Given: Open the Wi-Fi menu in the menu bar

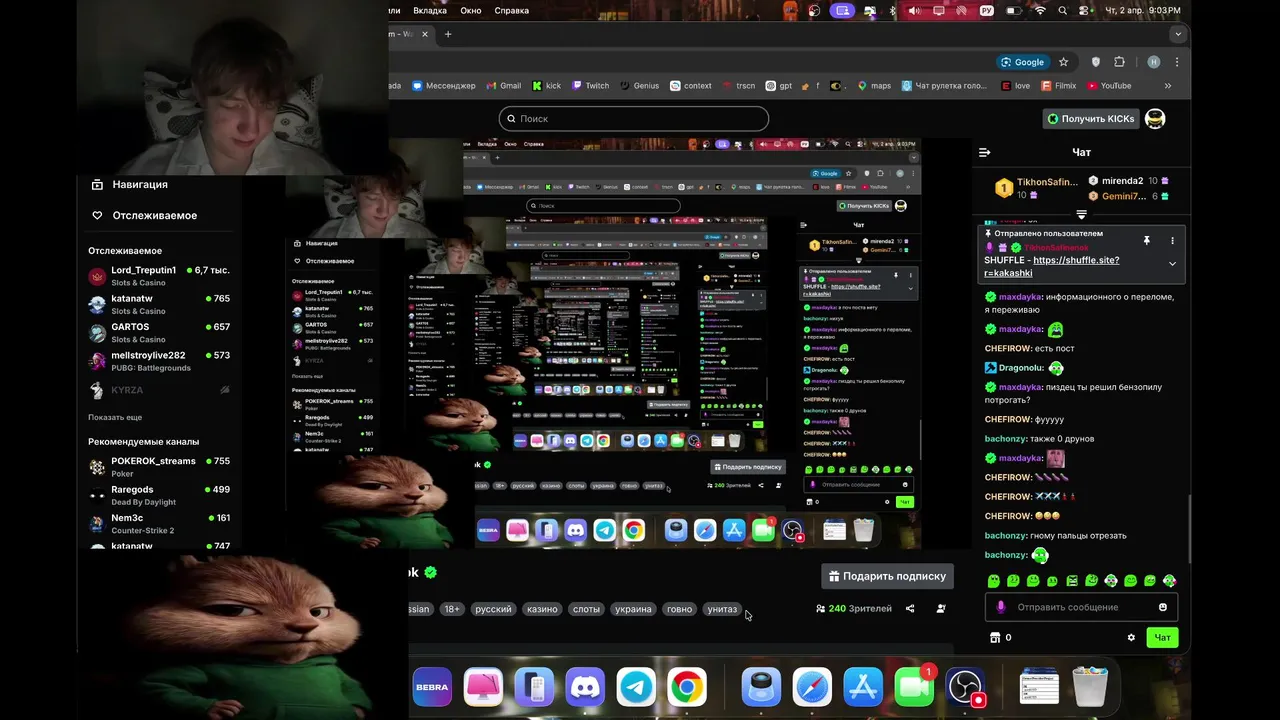Looking at the screenshot, I should point(1040,10).
